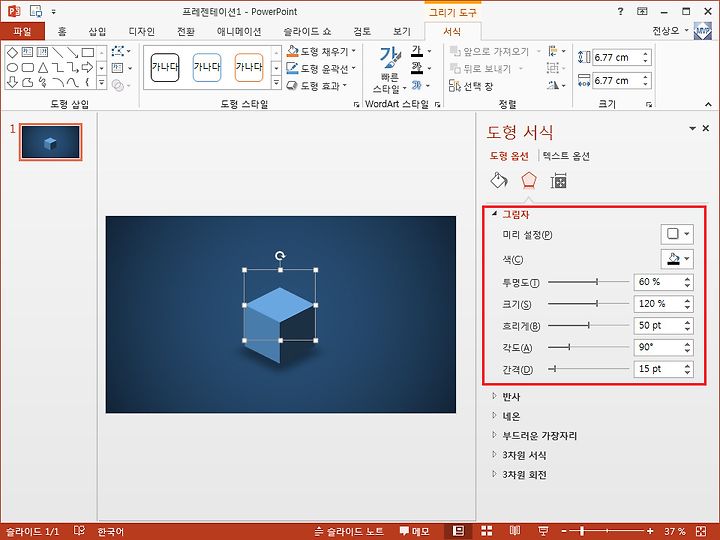Open the Slide Show (슬라이드 쇼) tab
Screen dimensions: 720x540
pyautogui.click(x=307, y=31)
